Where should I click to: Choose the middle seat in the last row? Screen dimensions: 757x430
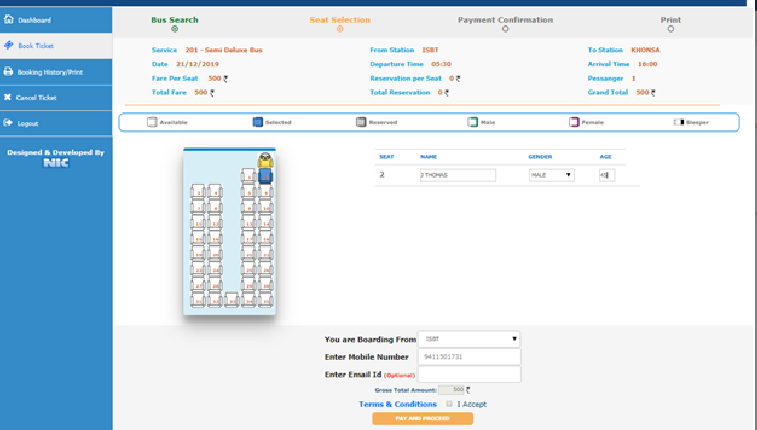click(x=232, y=299)
